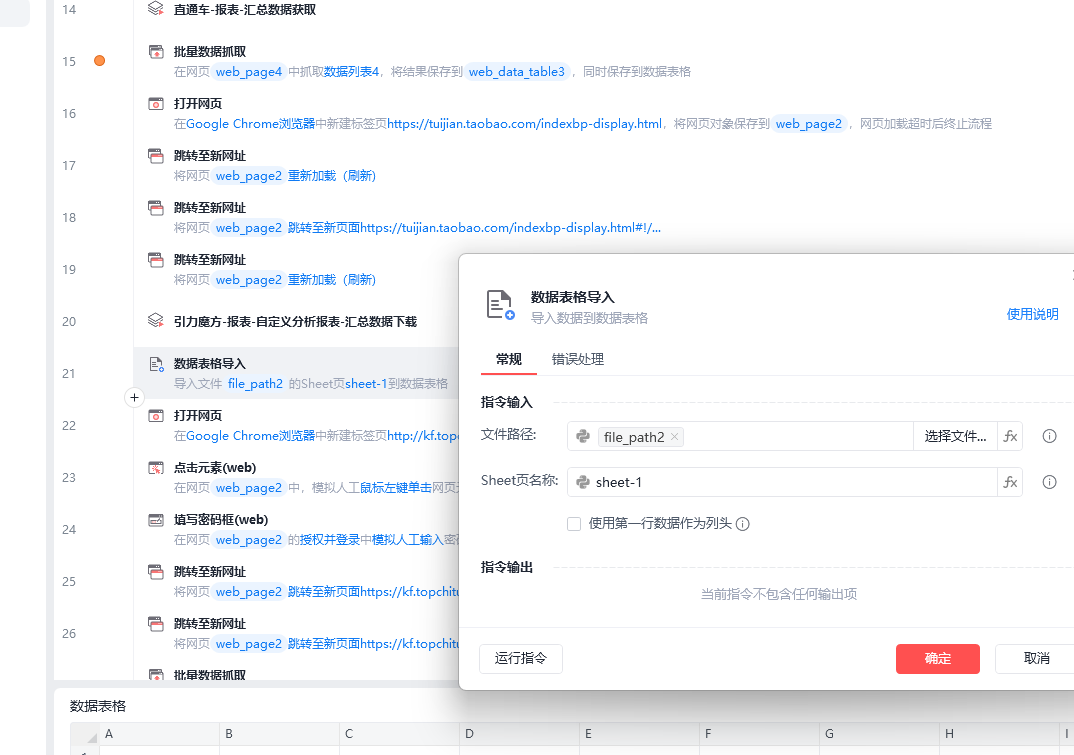Click the sub-flow layers icon on step 14

(156, 9)
